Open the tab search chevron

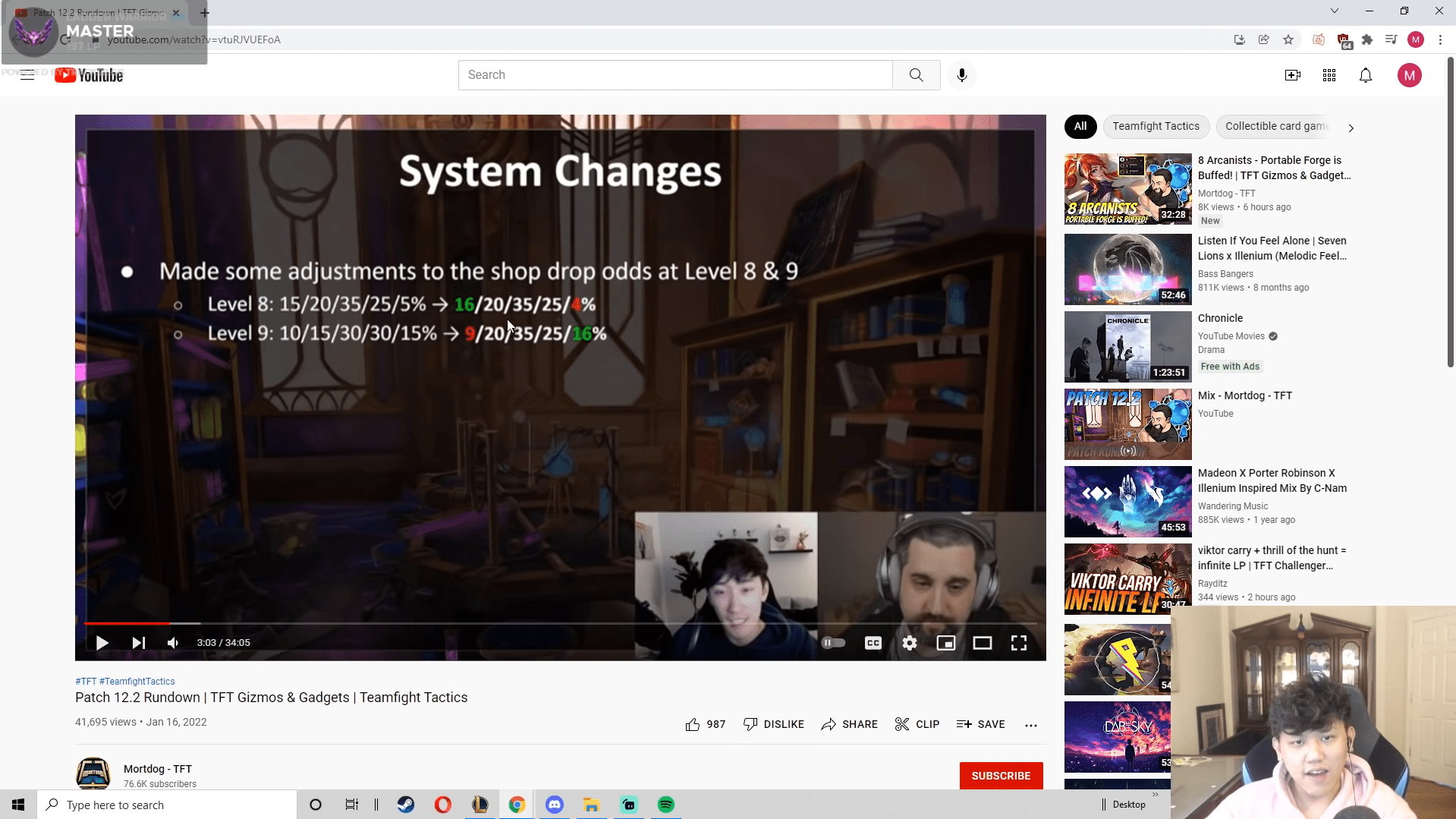1335,11
